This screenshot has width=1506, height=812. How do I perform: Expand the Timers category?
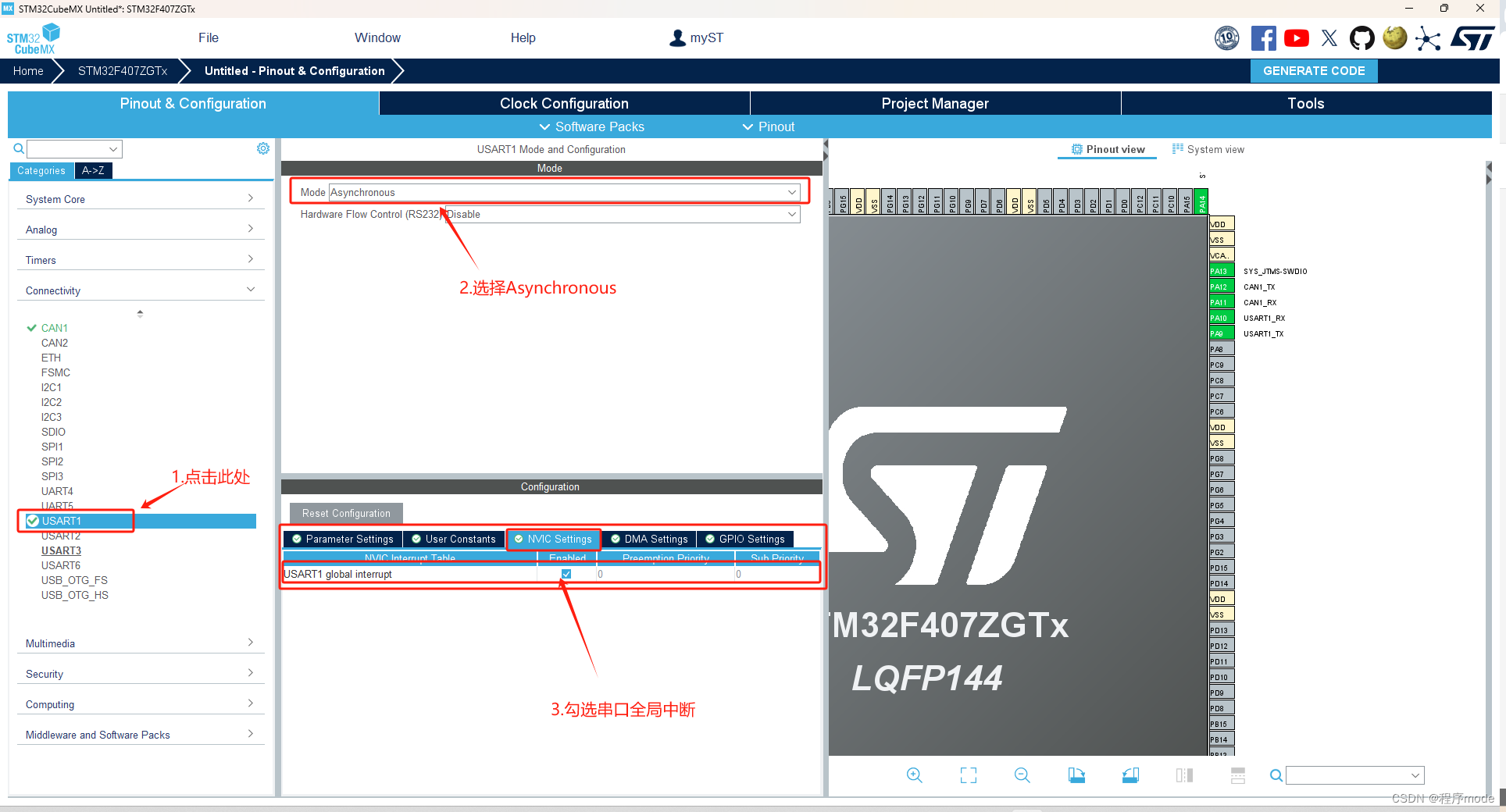tap(141, 260)
